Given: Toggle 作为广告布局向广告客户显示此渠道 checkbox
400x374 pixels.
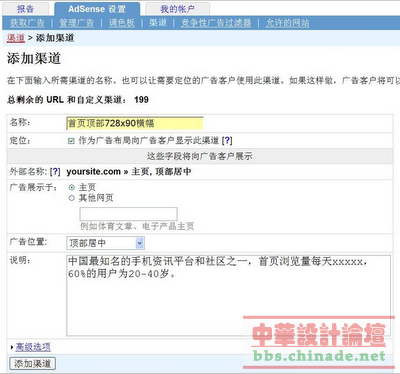Looking at the screenshot, I should (x=71, y=141).
